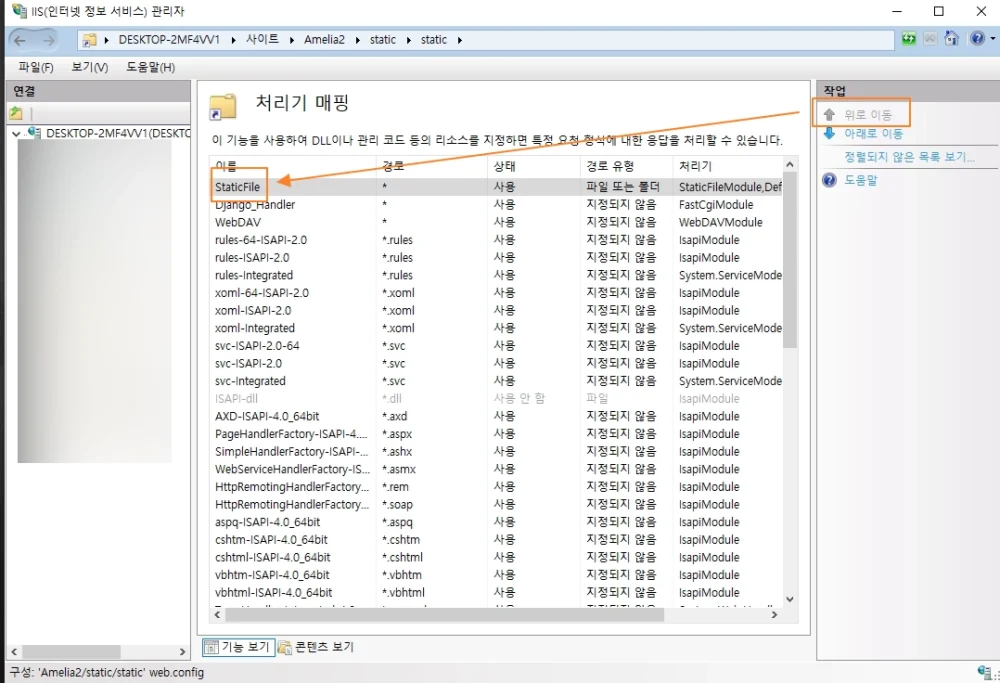This screenshot has width=1000, height=683.
Task: Select the vbhtml-ISAPI-4.0_64bit row
Action: coord(496,592)
